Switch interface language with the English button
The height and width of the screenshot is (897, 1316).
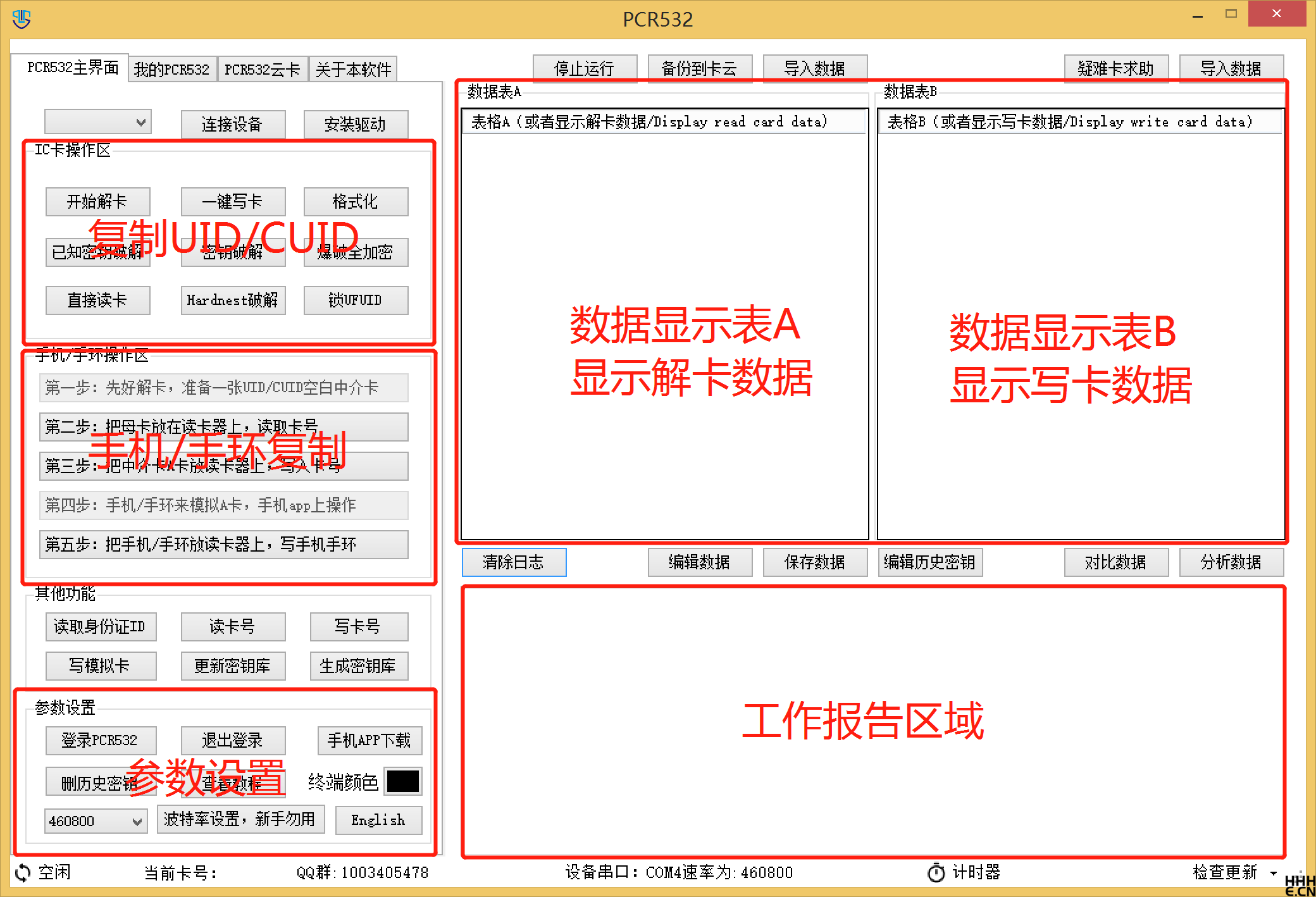coord(378,820)
